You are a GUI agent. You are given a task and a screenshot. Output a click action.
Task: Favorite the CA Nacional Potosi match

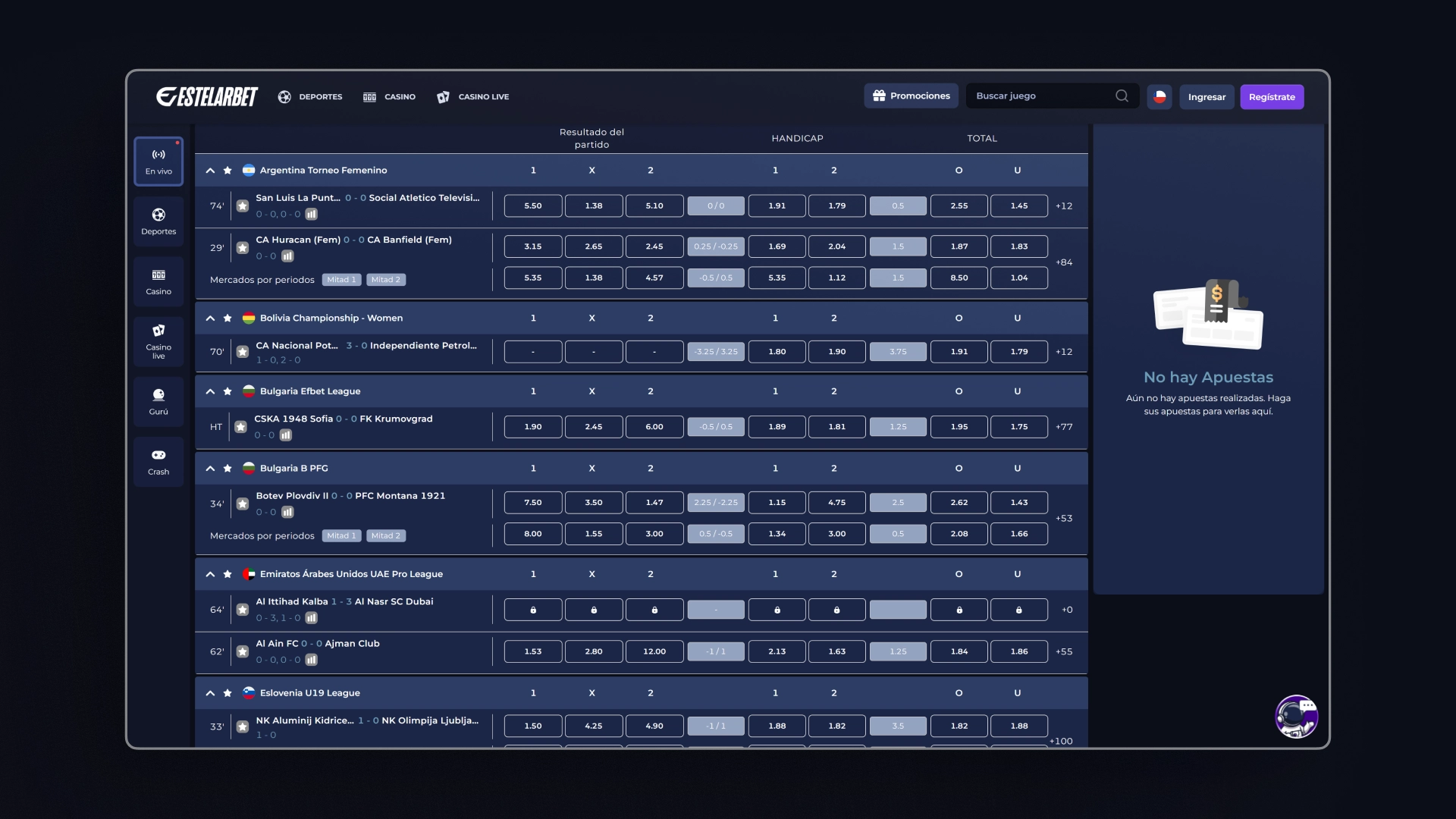(x=243, y=352)
